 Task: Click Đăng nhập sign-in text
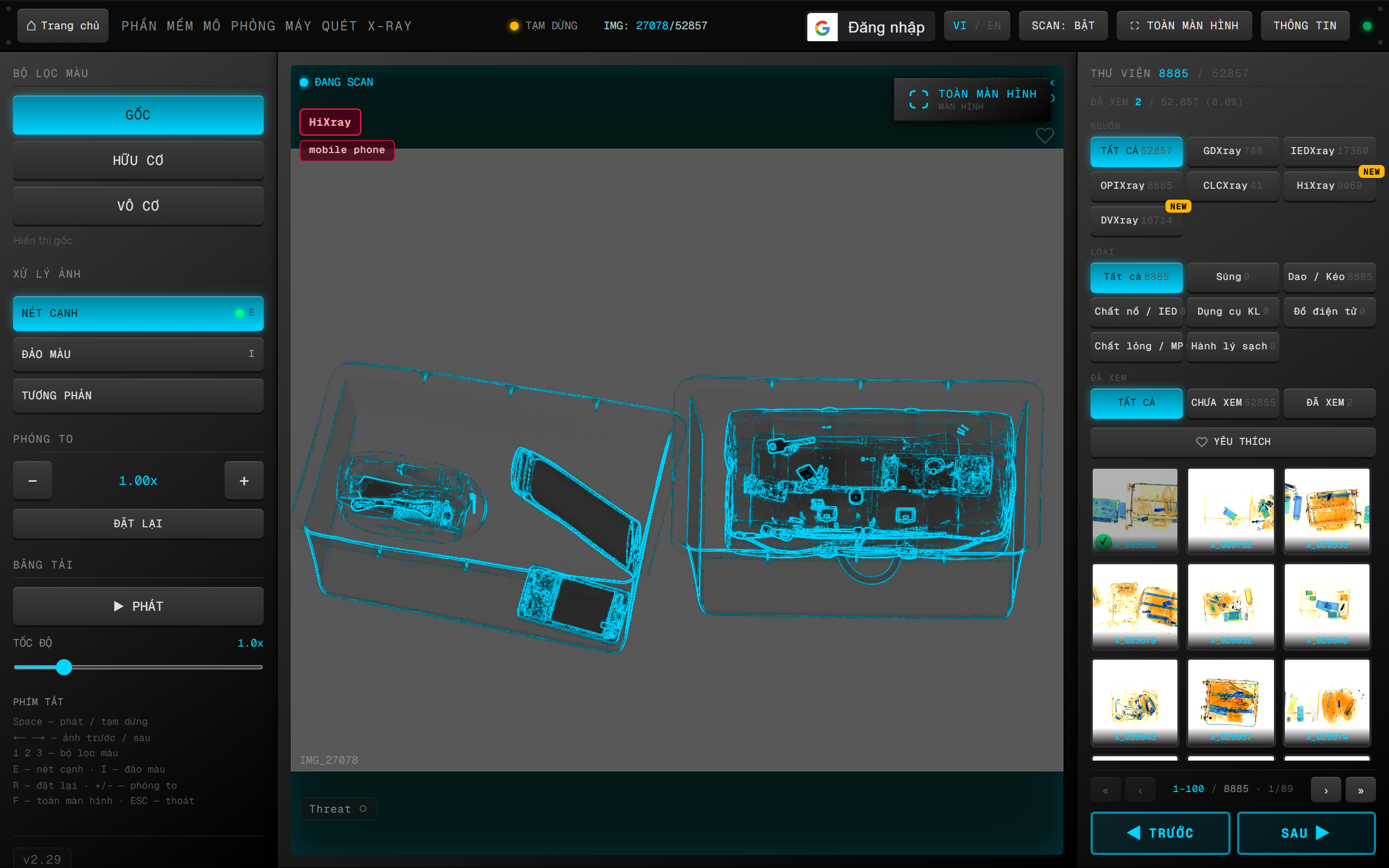tap(885, 27)
